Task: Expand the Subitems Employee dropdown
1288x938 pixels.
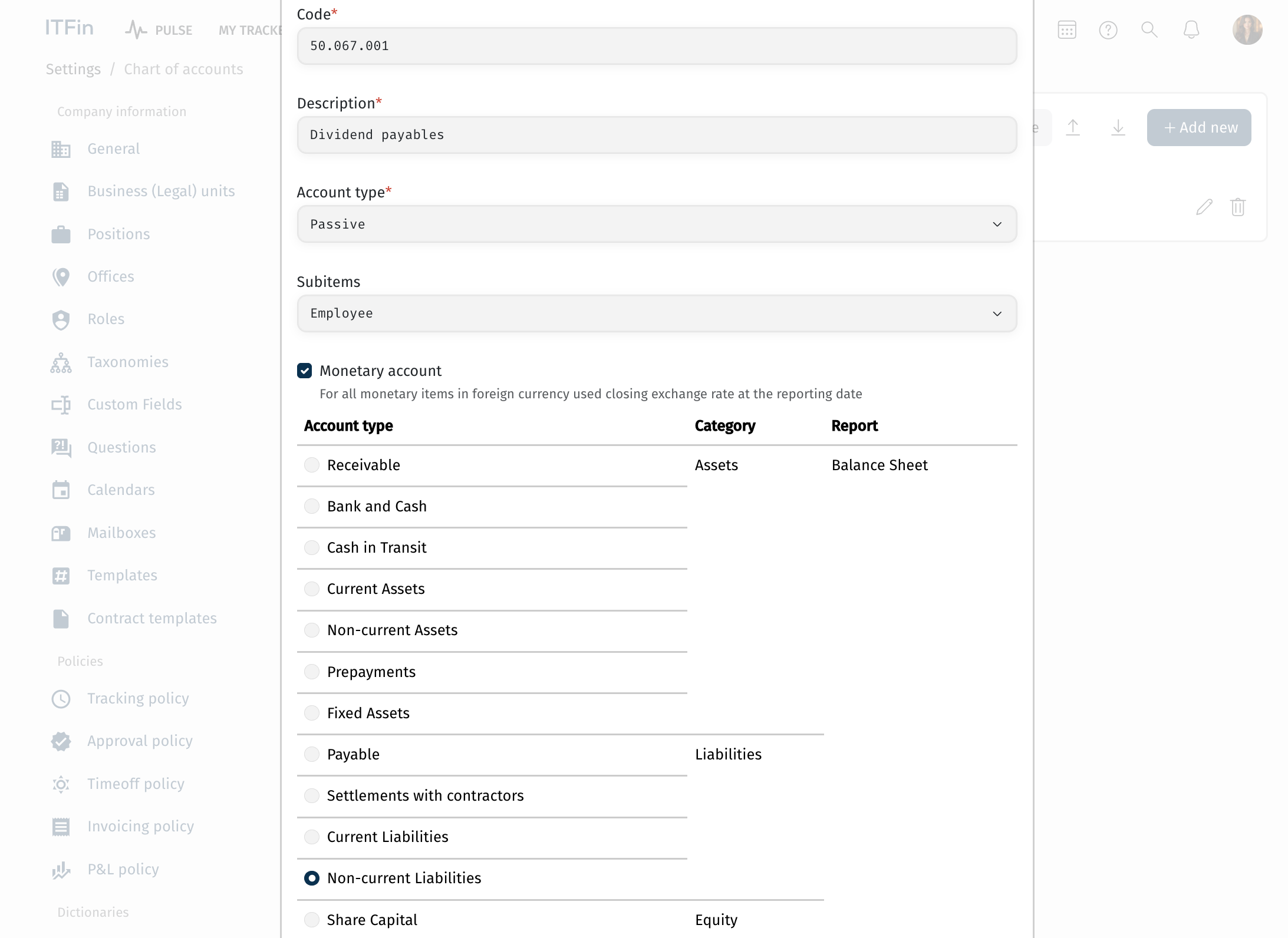Action: (x=657, y=313)
